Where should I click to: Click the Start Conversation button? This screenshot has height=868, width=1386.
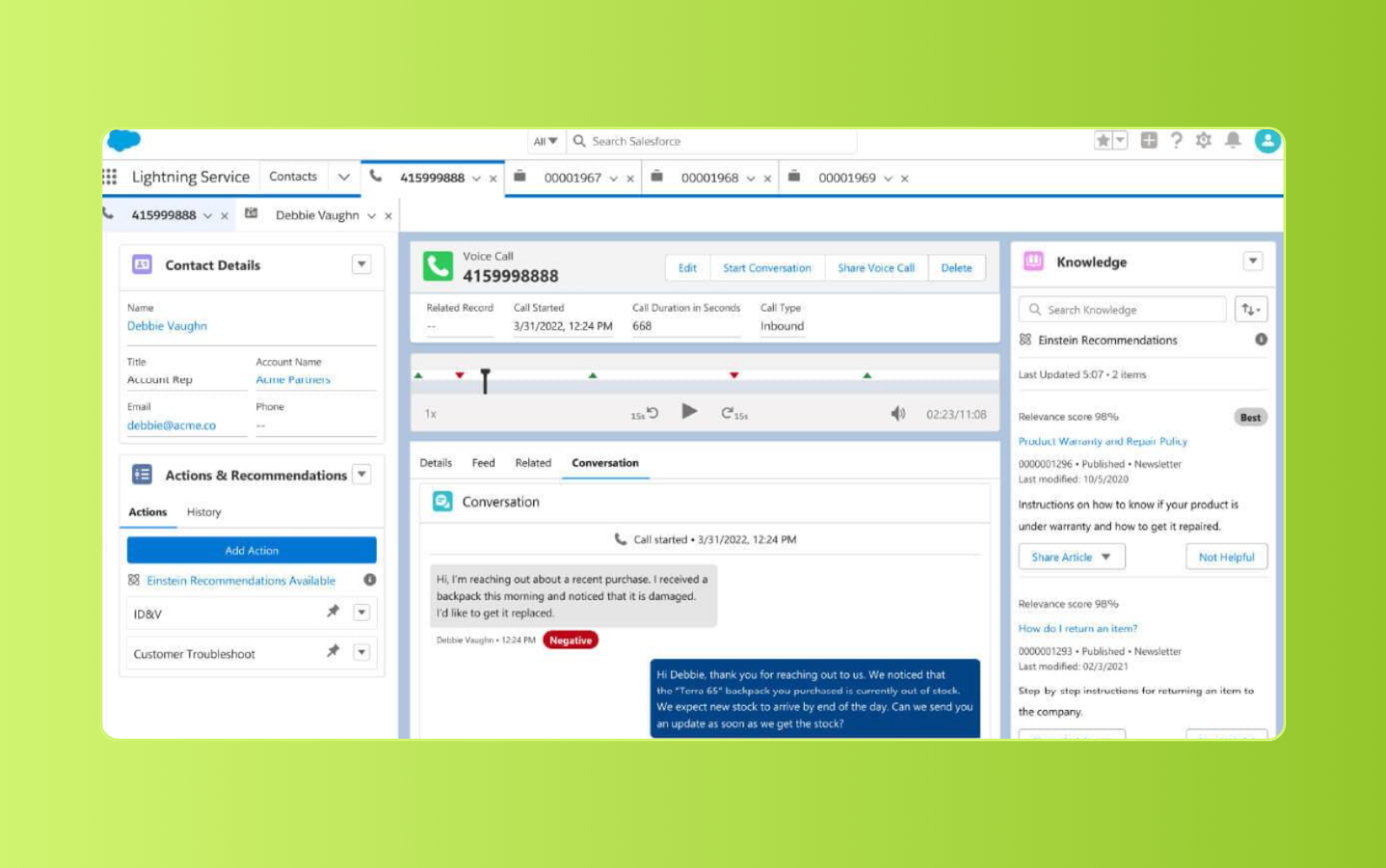[767, 268]
